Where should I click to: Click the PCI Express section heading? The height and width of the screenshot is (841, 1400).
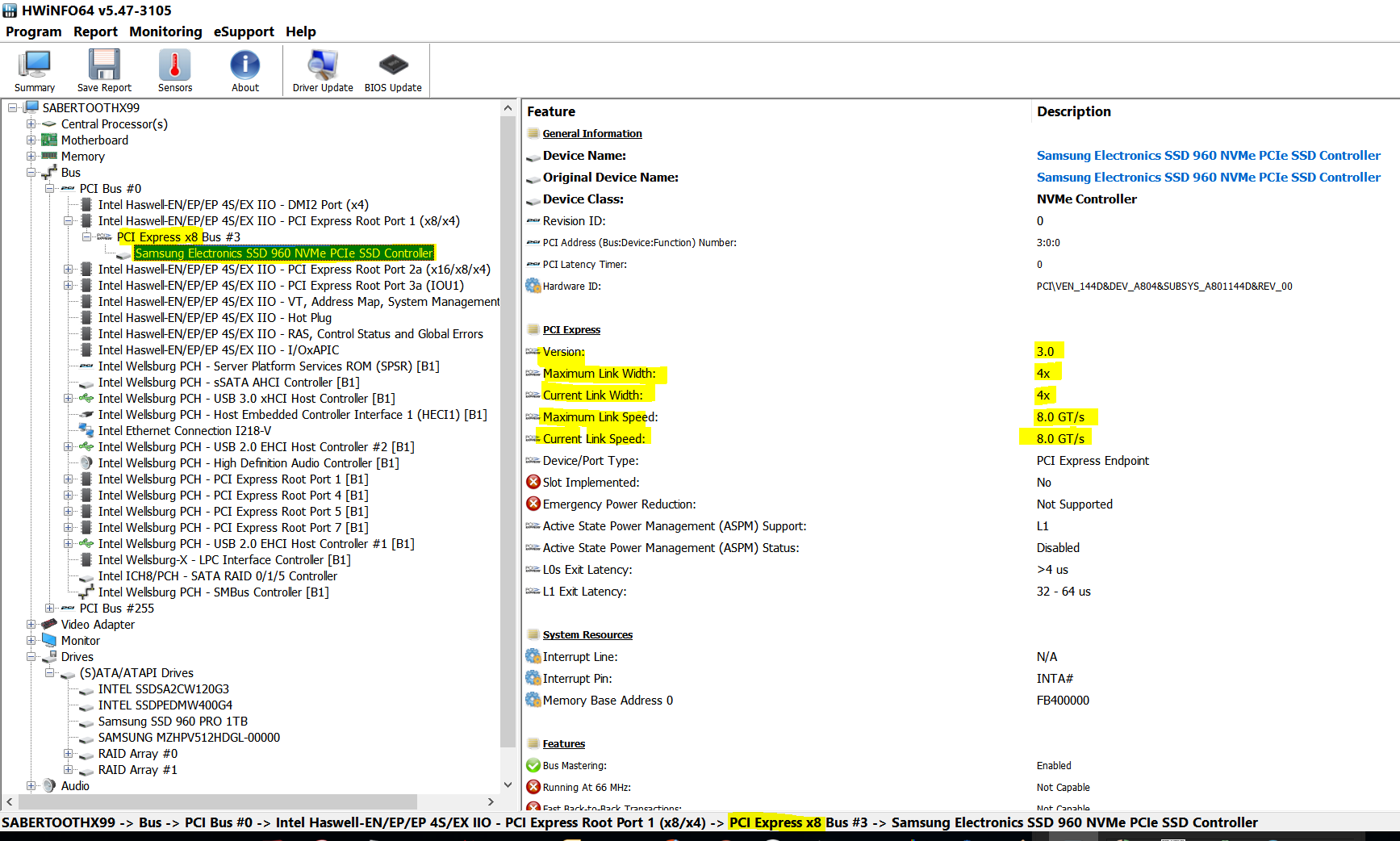(x=571, y=329)
